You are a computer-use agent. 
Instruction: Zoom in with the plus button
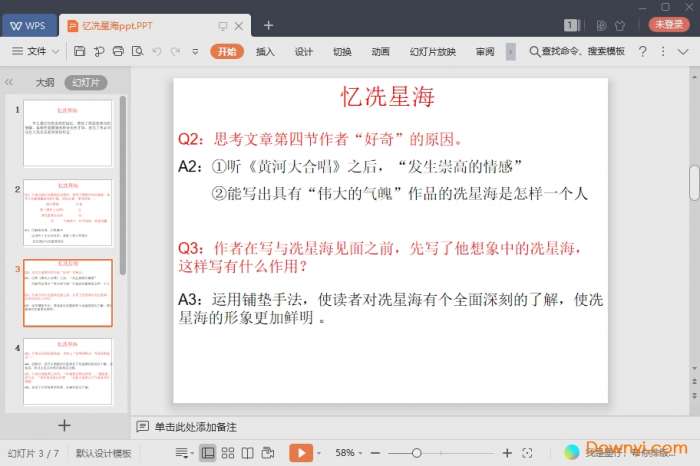[507, 453]
